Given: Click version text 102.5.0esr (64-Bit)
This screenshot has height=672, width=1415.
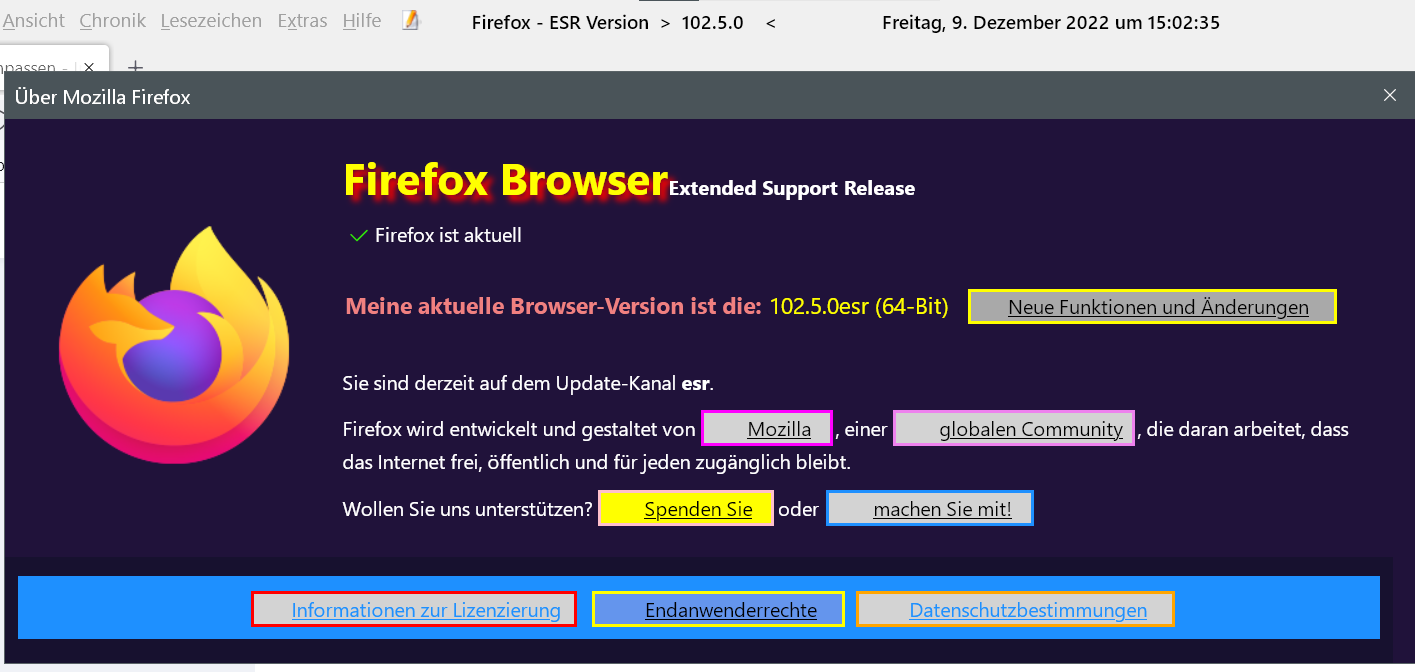Looking at the screenshot, I should (x=859, y=307).
